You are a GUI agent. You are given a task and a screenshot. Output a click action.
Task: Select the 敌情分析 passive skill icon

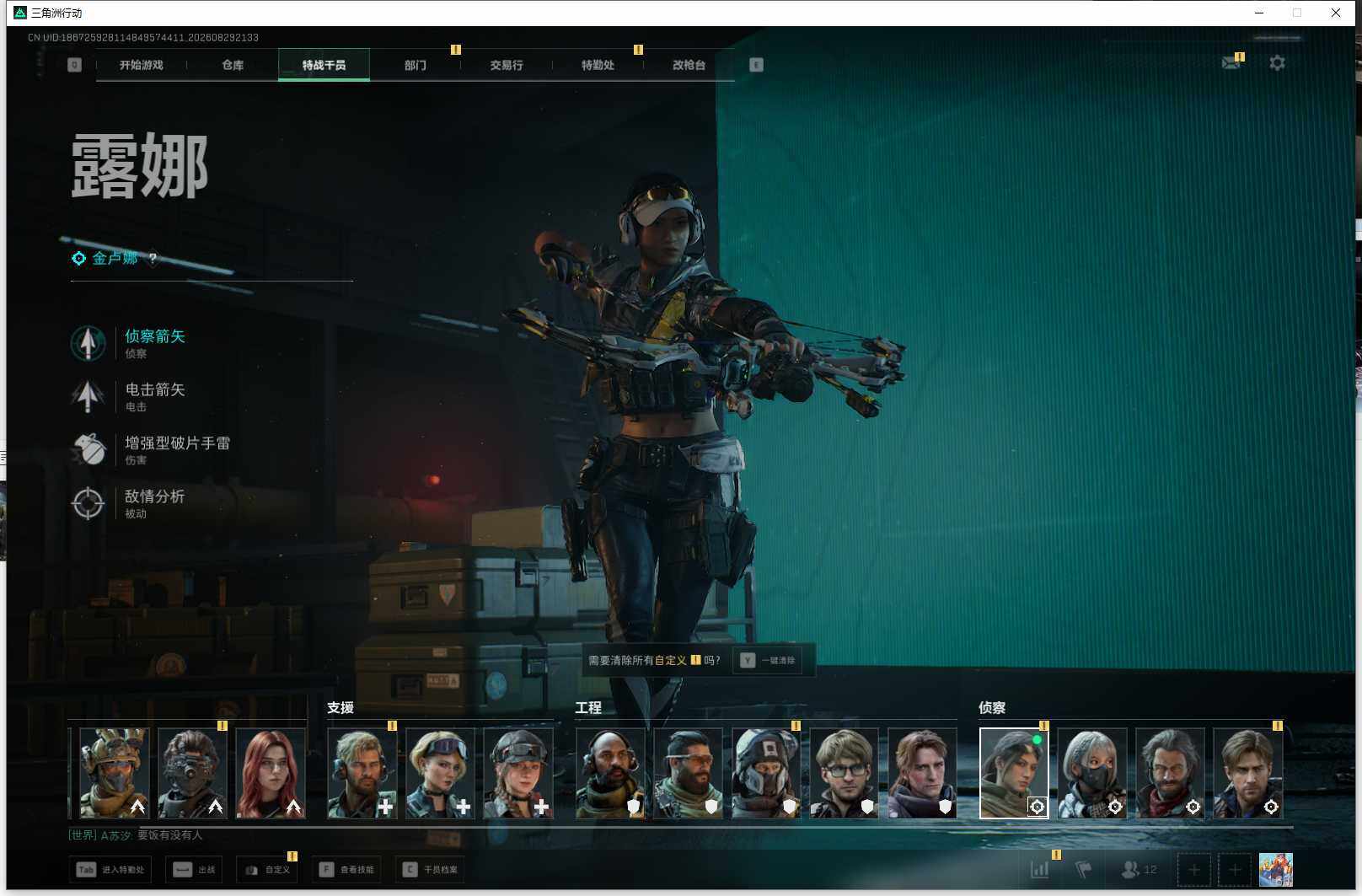click(x=88, y=503)
